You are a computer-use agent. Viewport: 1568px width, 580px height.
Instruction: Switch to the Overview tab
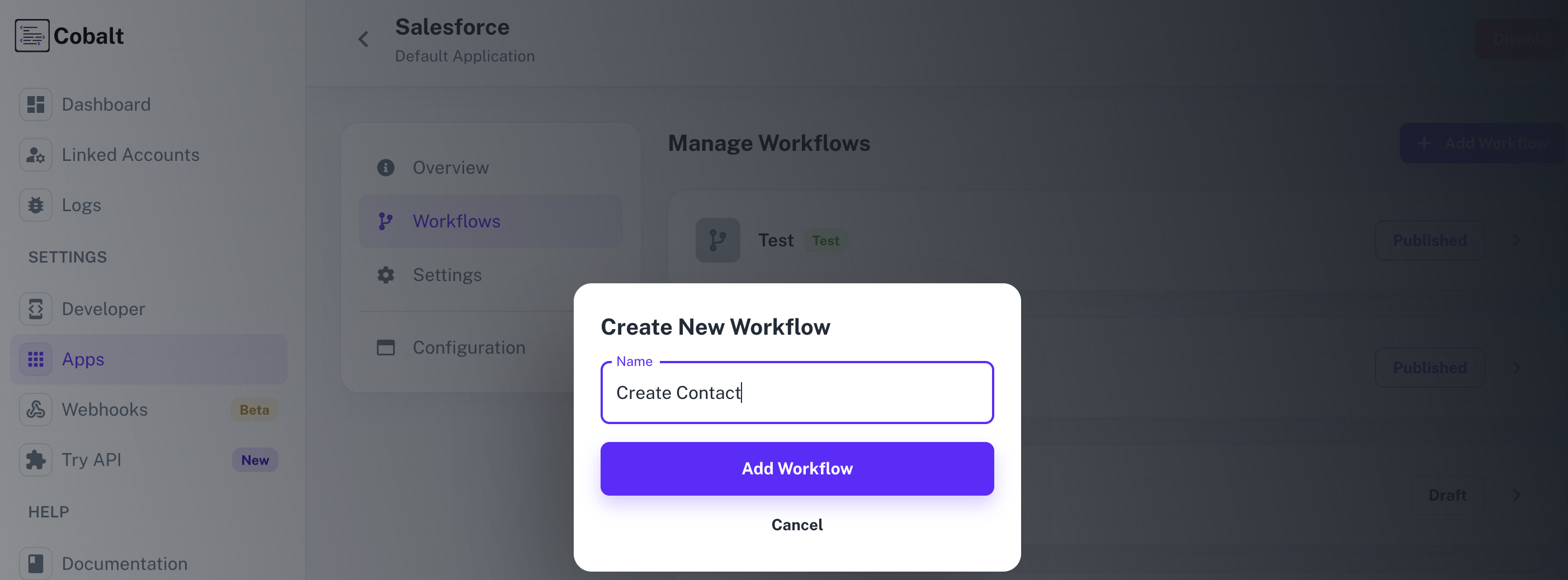[x=450, y=168]
